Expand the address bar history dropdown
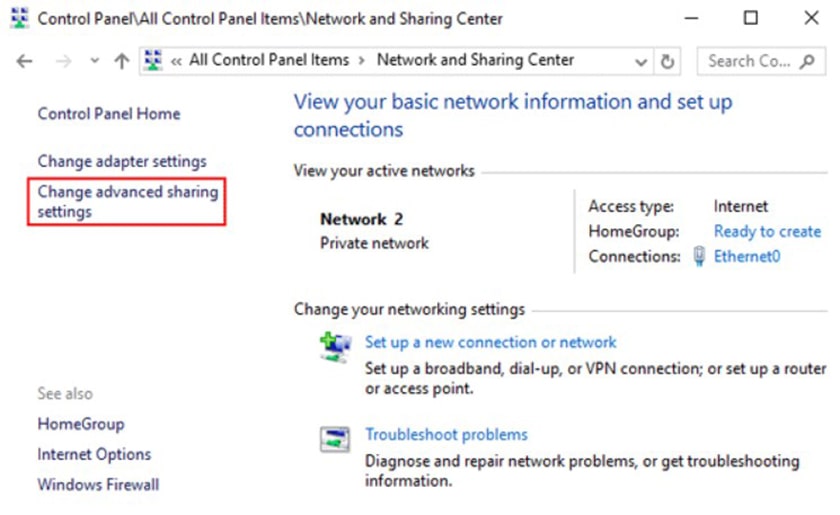The height and width of the screenshot is (515, 840). click(641, 61)
